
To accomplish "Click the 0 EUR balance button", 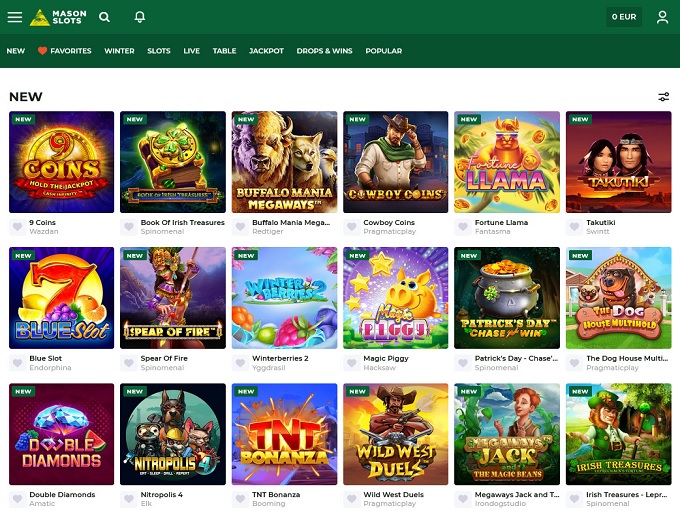I will click(624, 17).
